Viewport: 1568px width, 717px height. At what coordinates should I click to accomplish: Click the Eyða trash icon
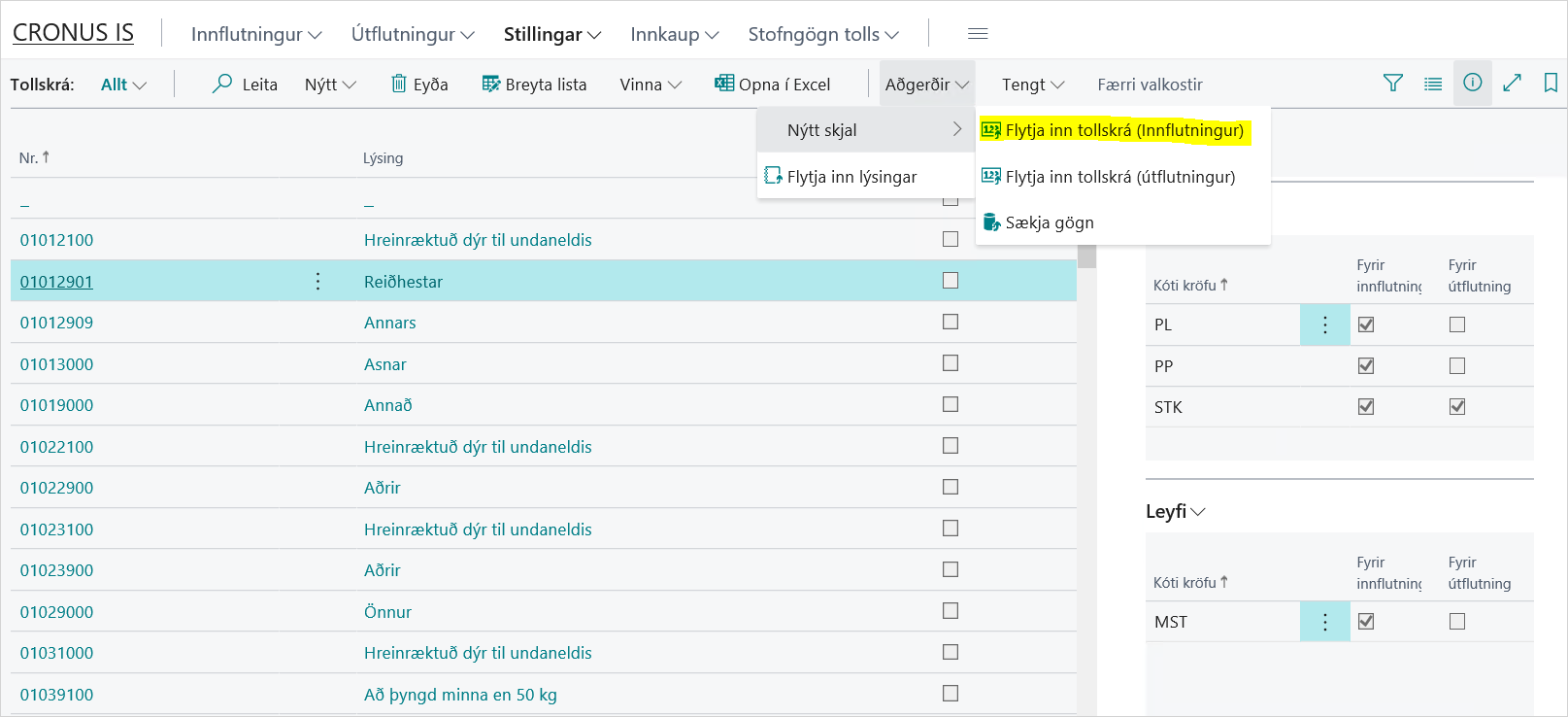coord(398,84)
